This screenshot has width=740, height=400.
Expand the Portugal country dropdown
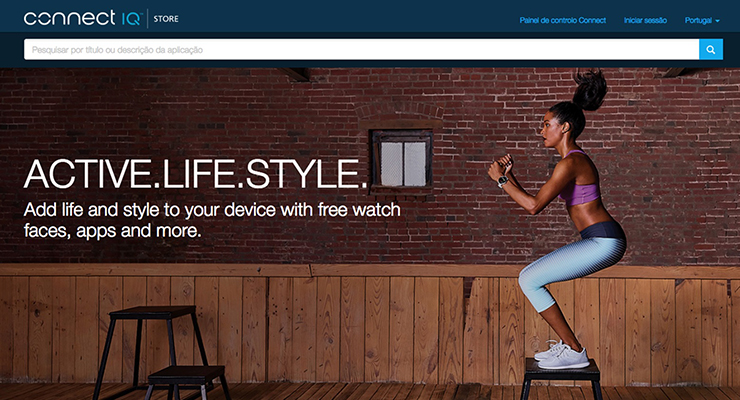pos(702,20)
